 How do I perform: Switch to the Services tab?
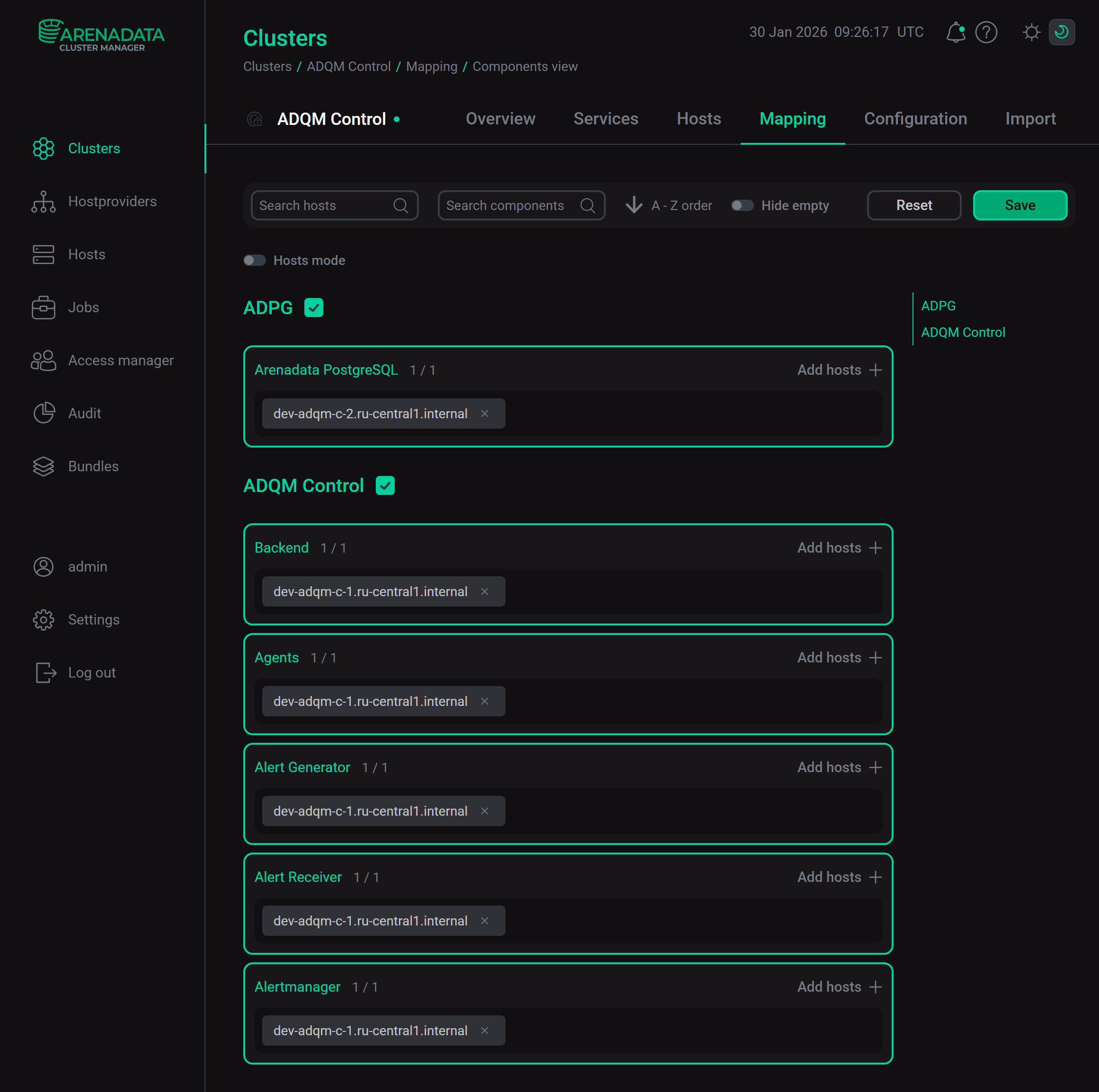pyautogui.click(x=606, y=119)
